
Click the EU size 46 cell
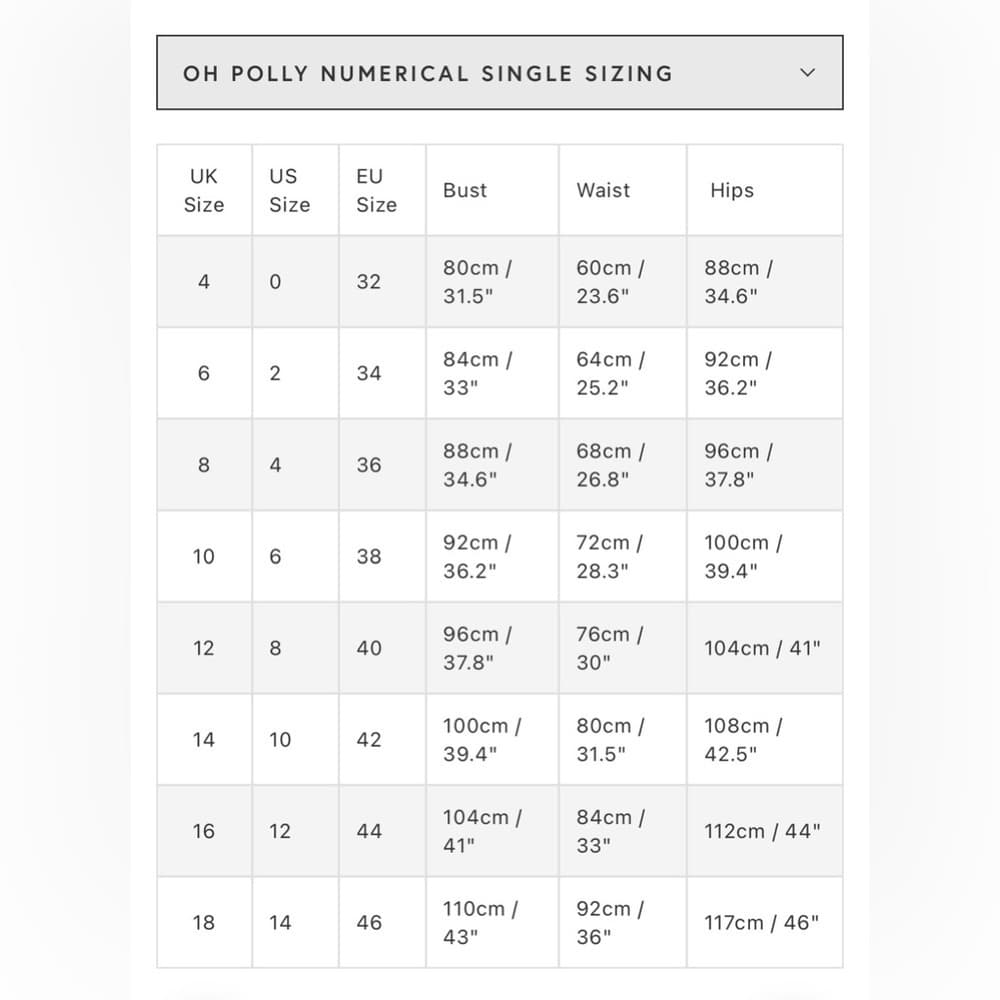pos(382,922)
